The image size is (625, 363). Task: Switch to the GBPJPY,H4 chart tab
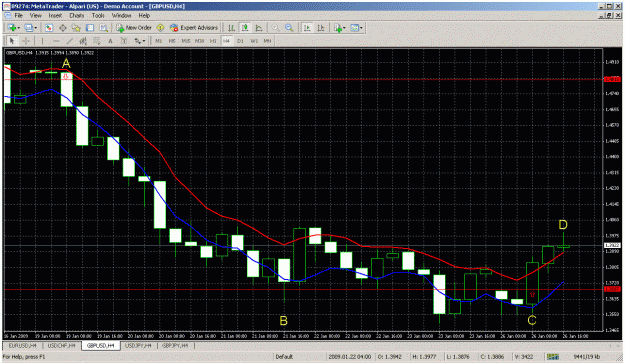point(175,345)
